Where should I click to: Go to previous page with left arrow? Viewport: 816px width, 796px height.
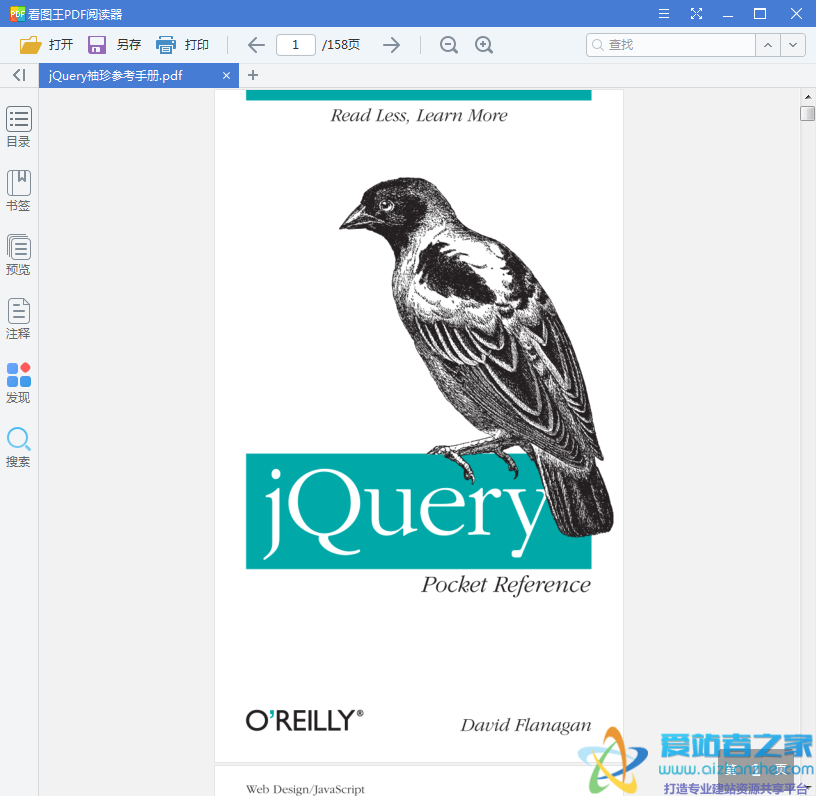[x=256, y=45]
